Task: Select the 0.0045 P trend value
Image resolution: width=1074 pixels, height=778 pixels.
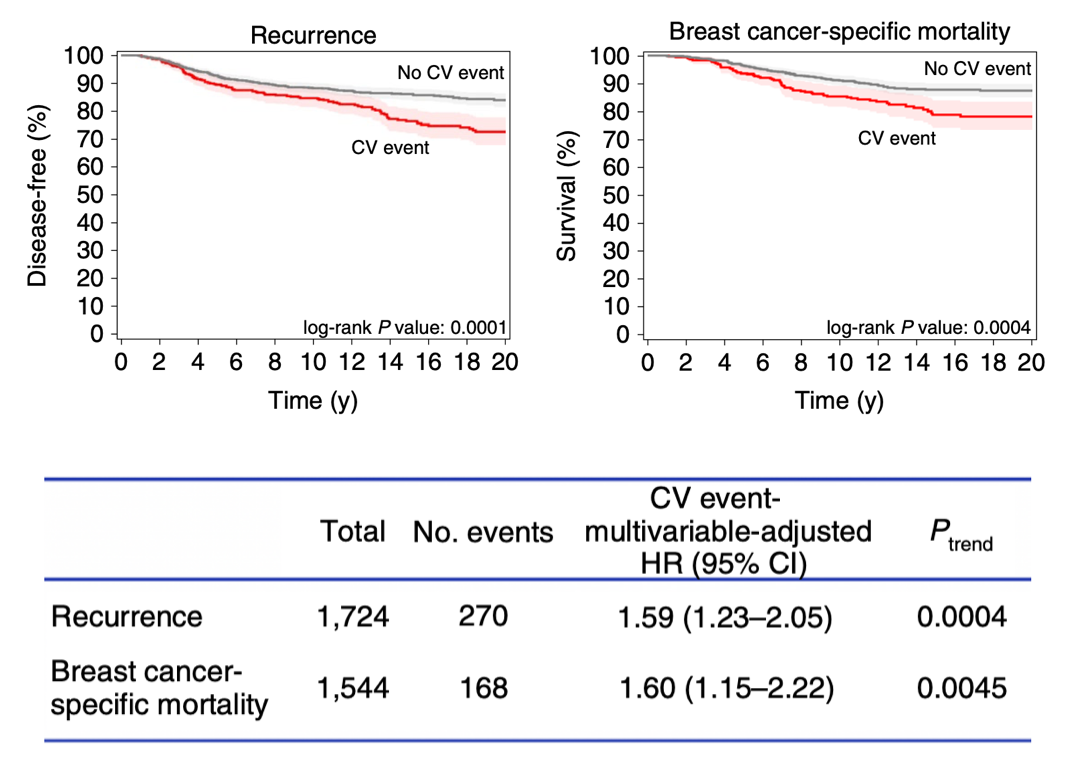Action: [x=960, y=688]
